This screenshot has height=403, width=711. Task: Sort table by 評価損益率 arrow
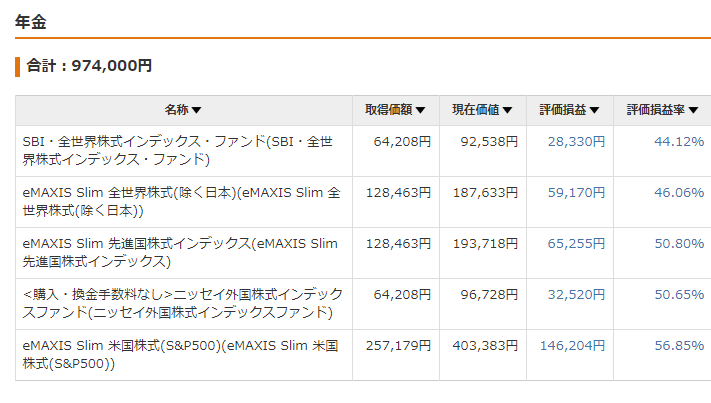(693, 110)
